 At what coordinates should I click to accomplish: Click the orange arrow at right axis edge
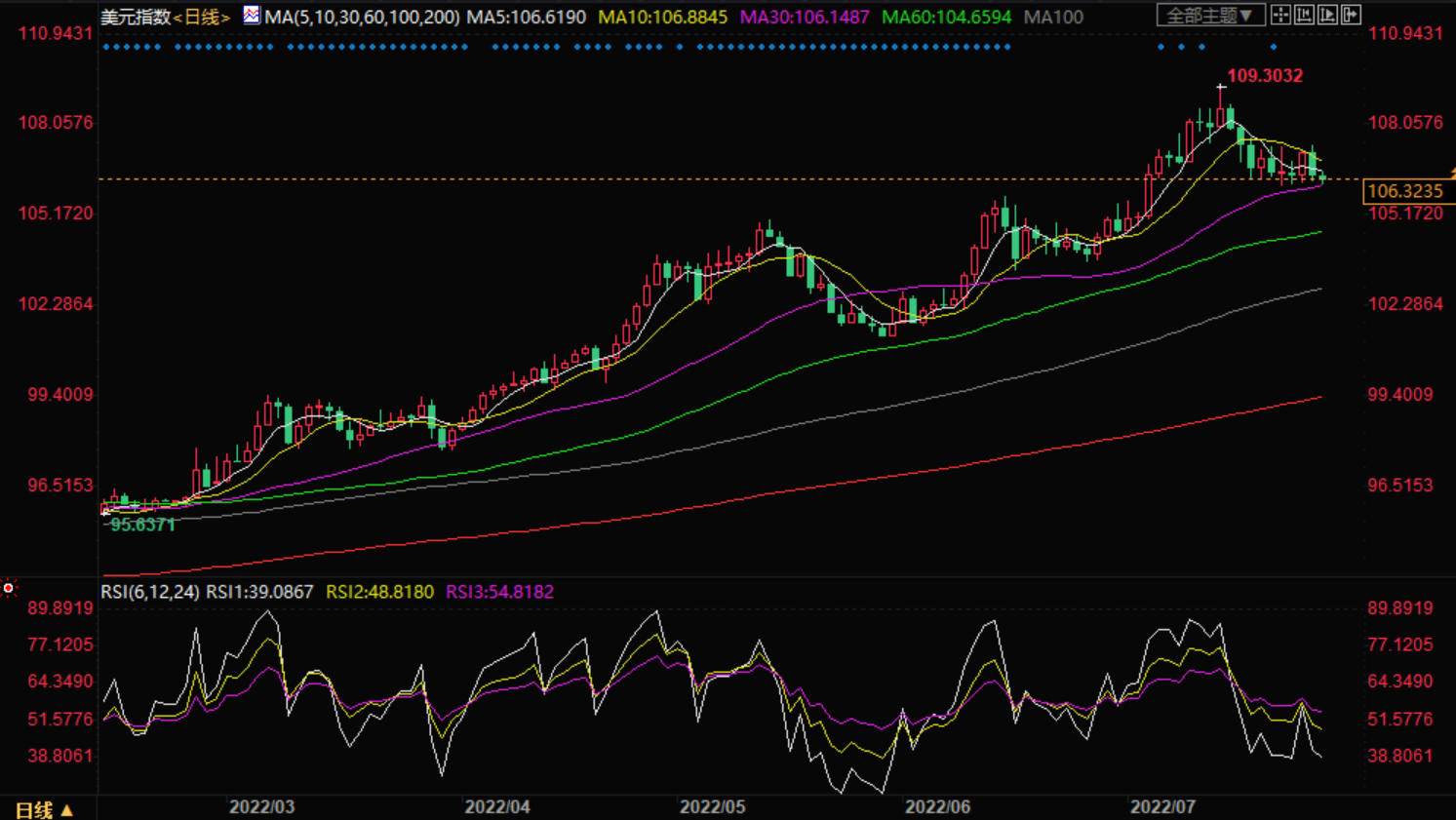click(1451, 173)
